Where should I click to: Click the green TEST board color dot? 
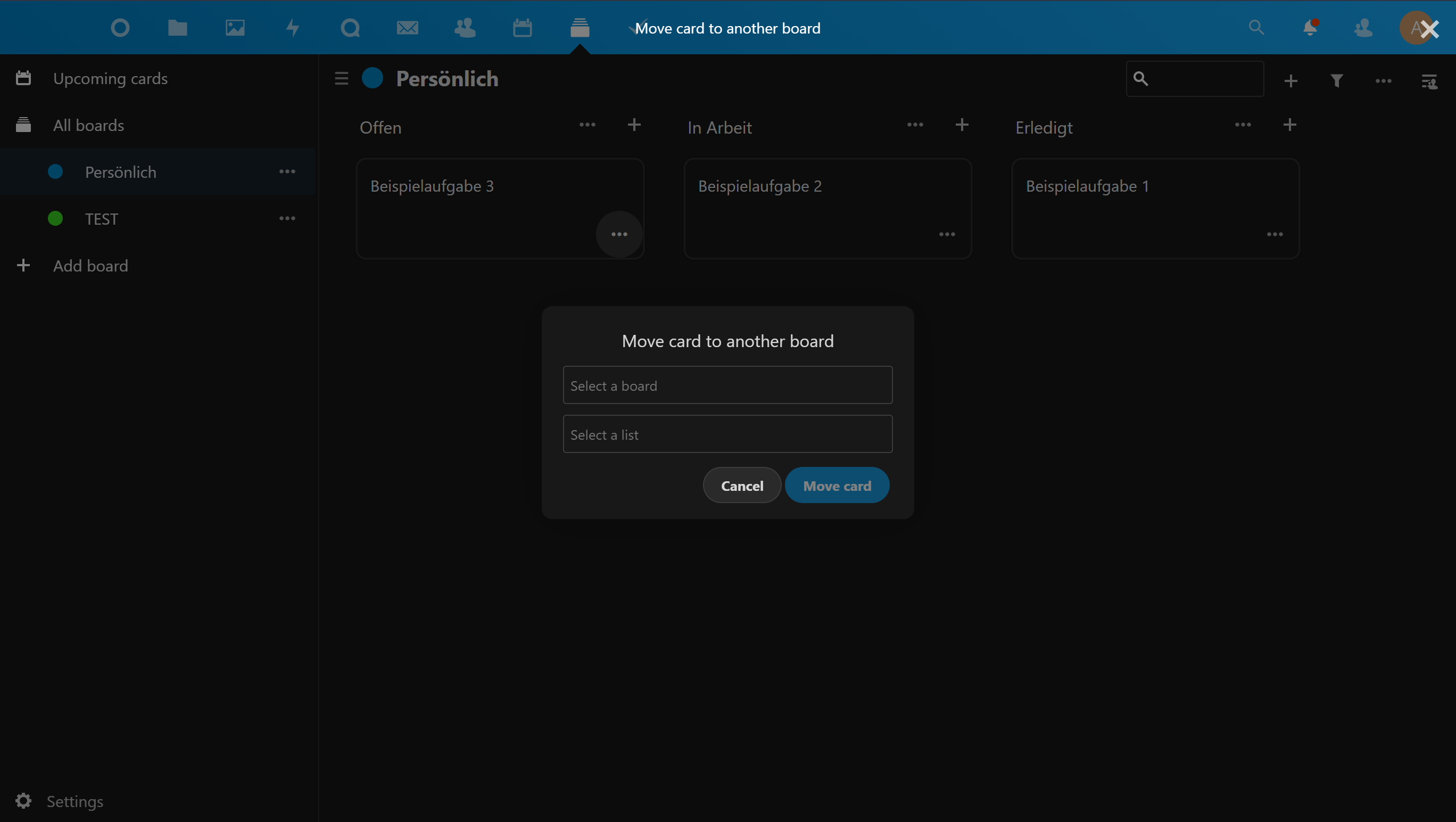tap(55, 219)
